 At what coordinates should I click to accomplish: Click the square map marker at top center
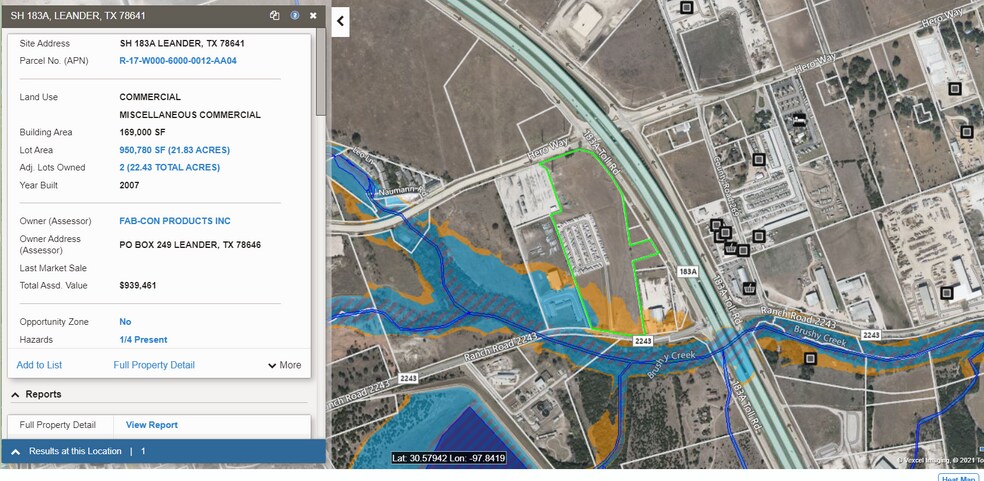point(686,7)
